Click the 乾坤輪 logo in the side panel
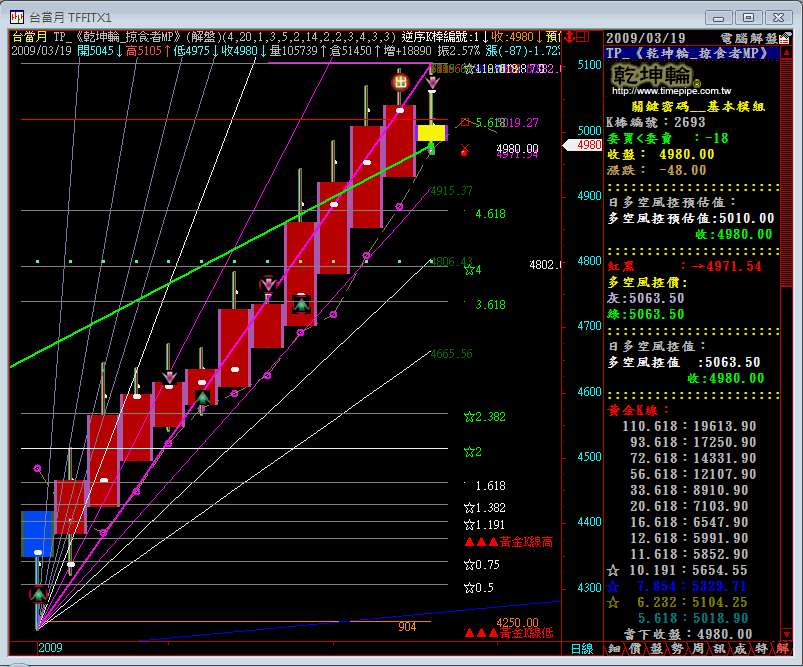Screen dimensions: 803x667 (656, 76)
